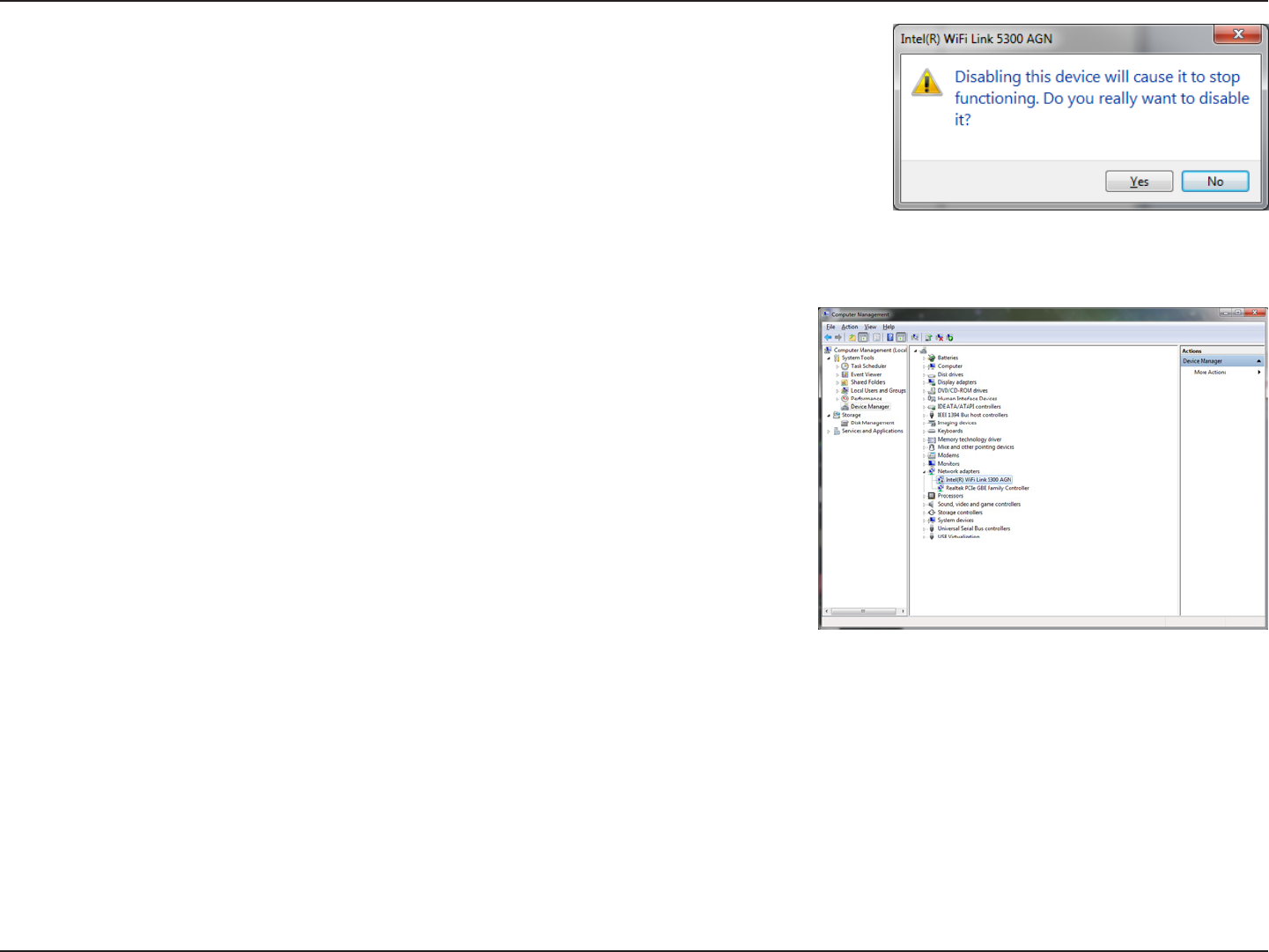Image resolution: width=1269 pixels, height=952 pixels.
Task: Click the DVD/CD-ROM drives icon
Action: coord(932,391)
